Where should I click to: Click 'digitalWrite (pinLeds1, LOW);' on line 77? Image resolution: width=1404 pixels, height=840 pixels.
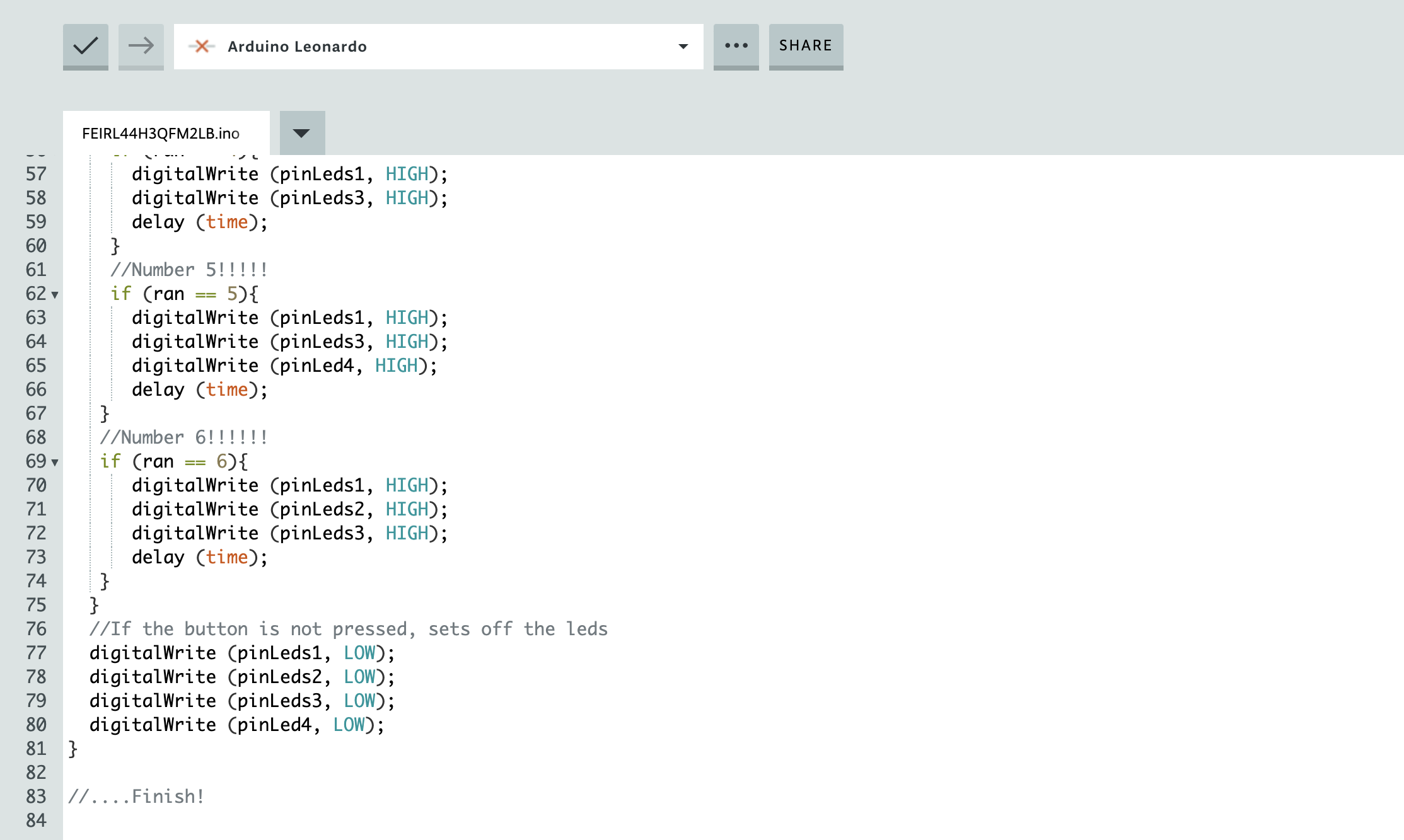pyautogui.click(x=242, y=653)
